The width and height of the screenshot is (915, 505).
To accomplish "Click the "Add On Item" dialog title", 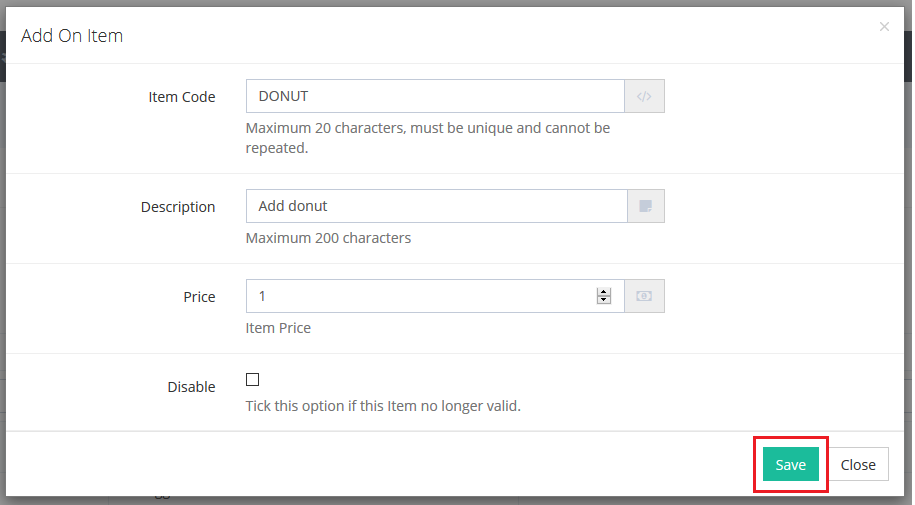I will click(x=72, y=36).
